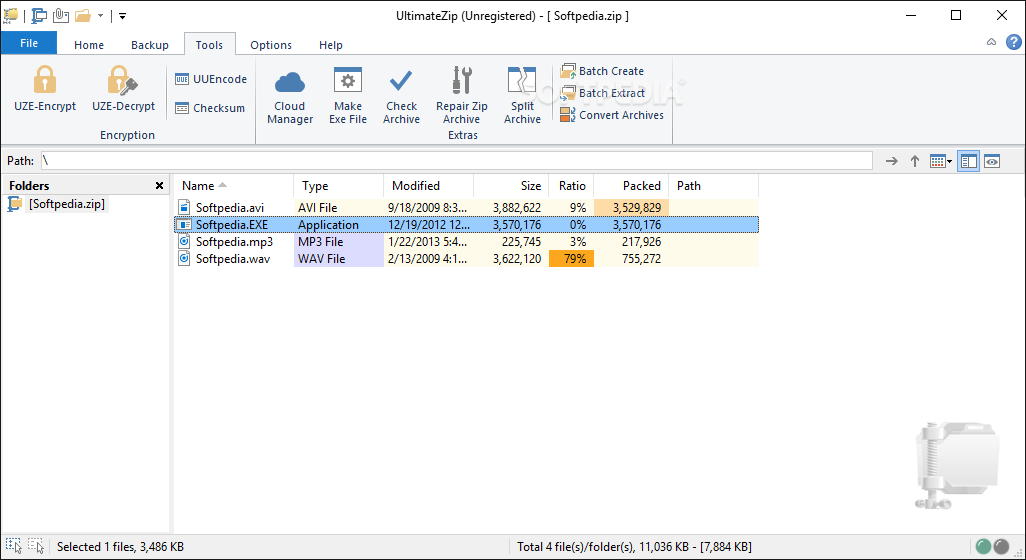Click Split Archive
The image size is (1026, 560).
522,96
